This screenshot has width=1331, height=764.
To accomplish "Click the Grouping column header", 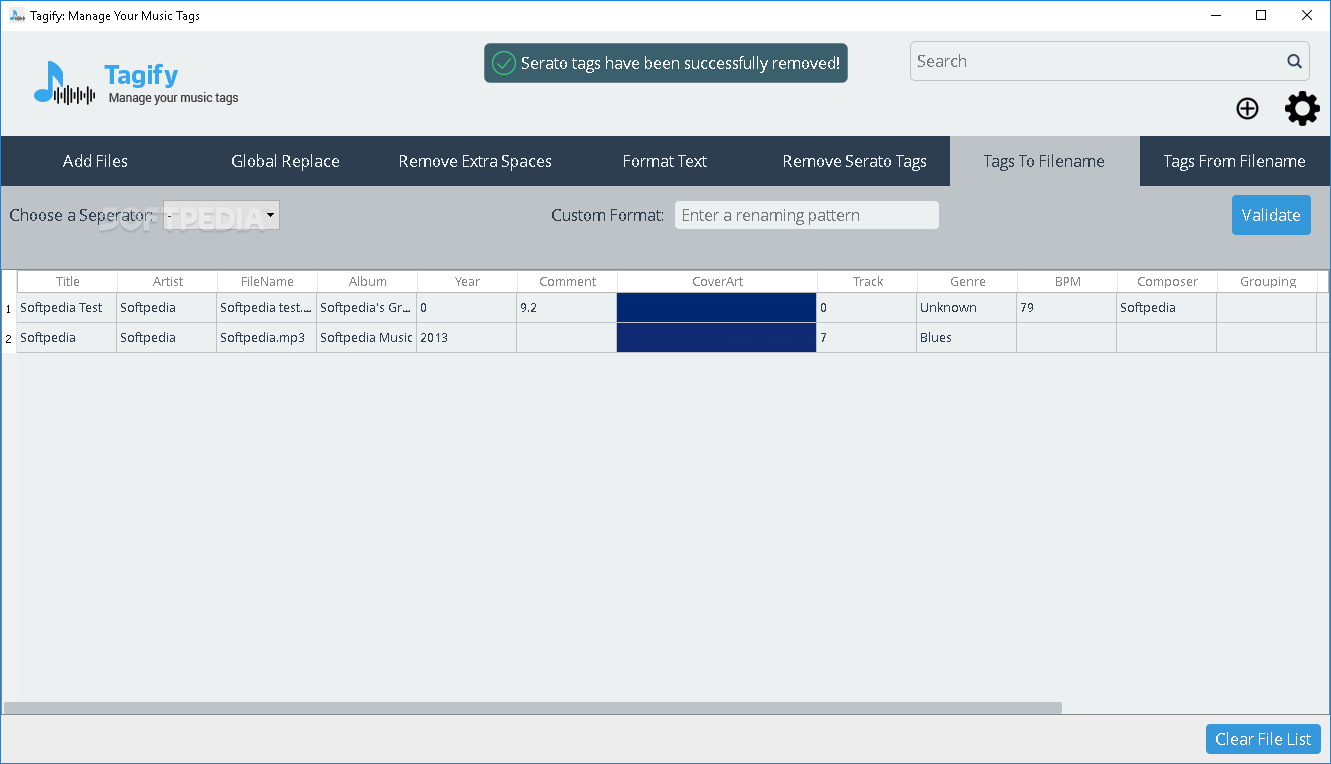I will pos(1268,282).
